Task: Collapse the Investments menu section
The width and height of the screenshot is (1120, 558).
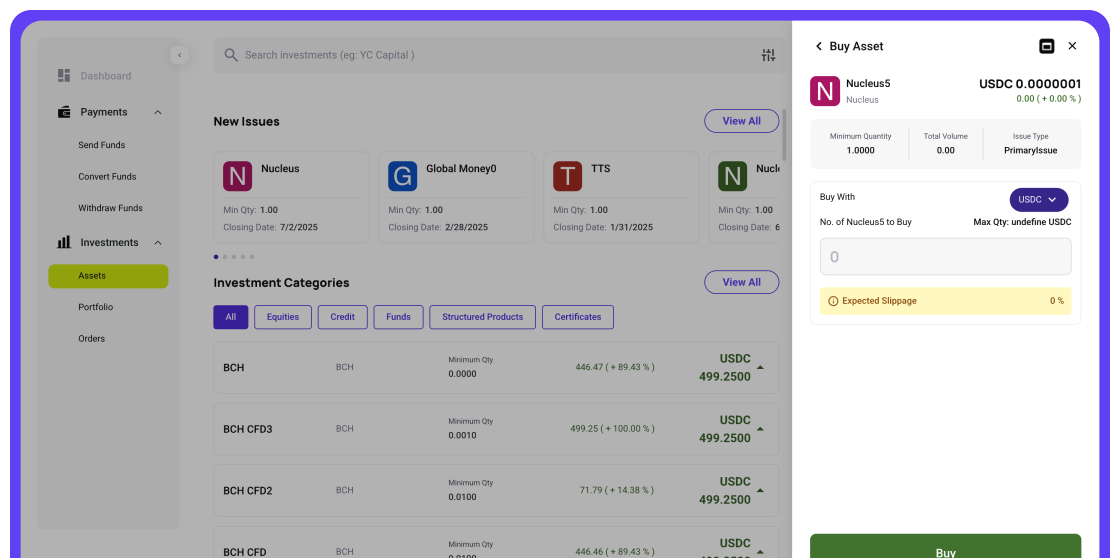Action: (x=158, y=242)
